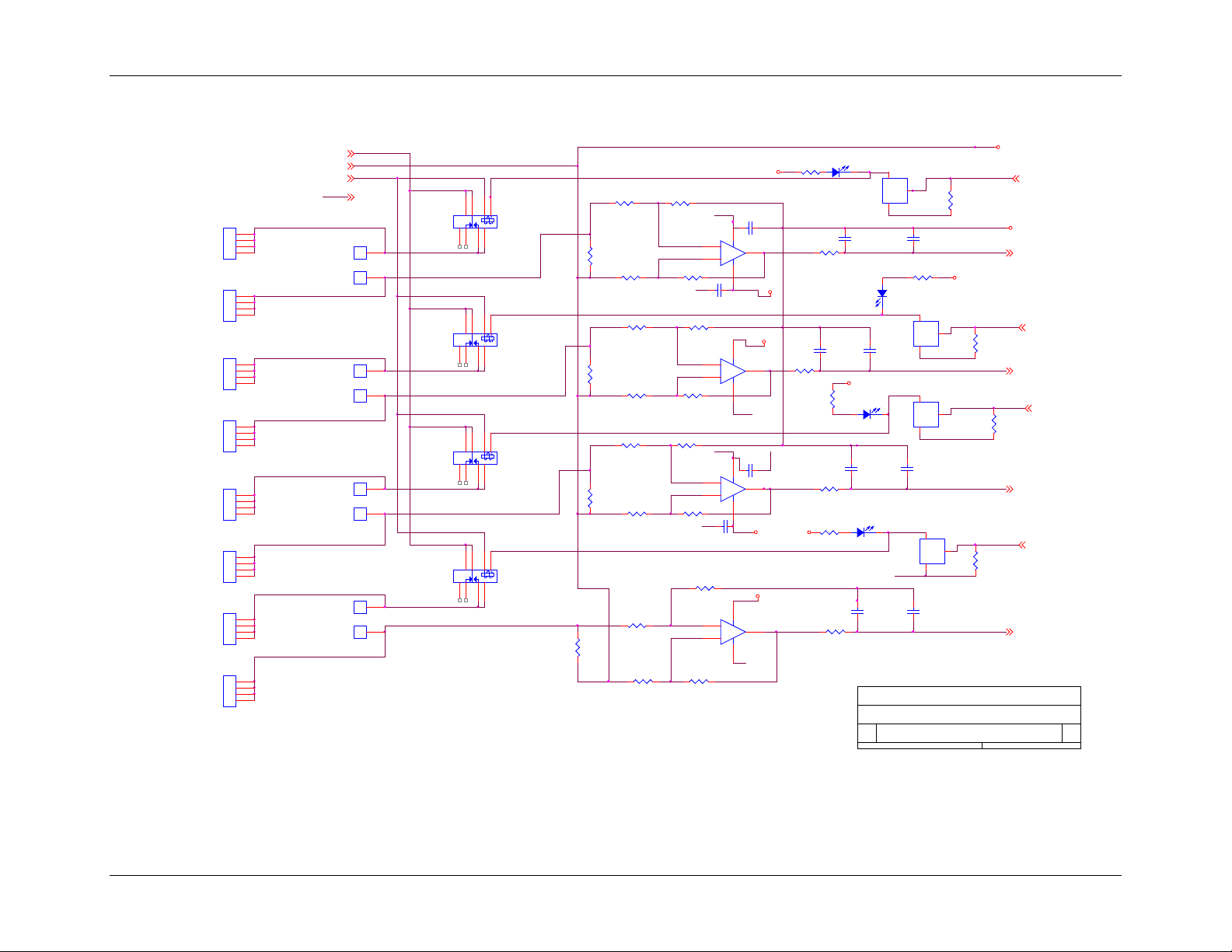
Task: Click the topmost horizontal LED symbol
Action: pyautogui.click(x=838, y=171)
